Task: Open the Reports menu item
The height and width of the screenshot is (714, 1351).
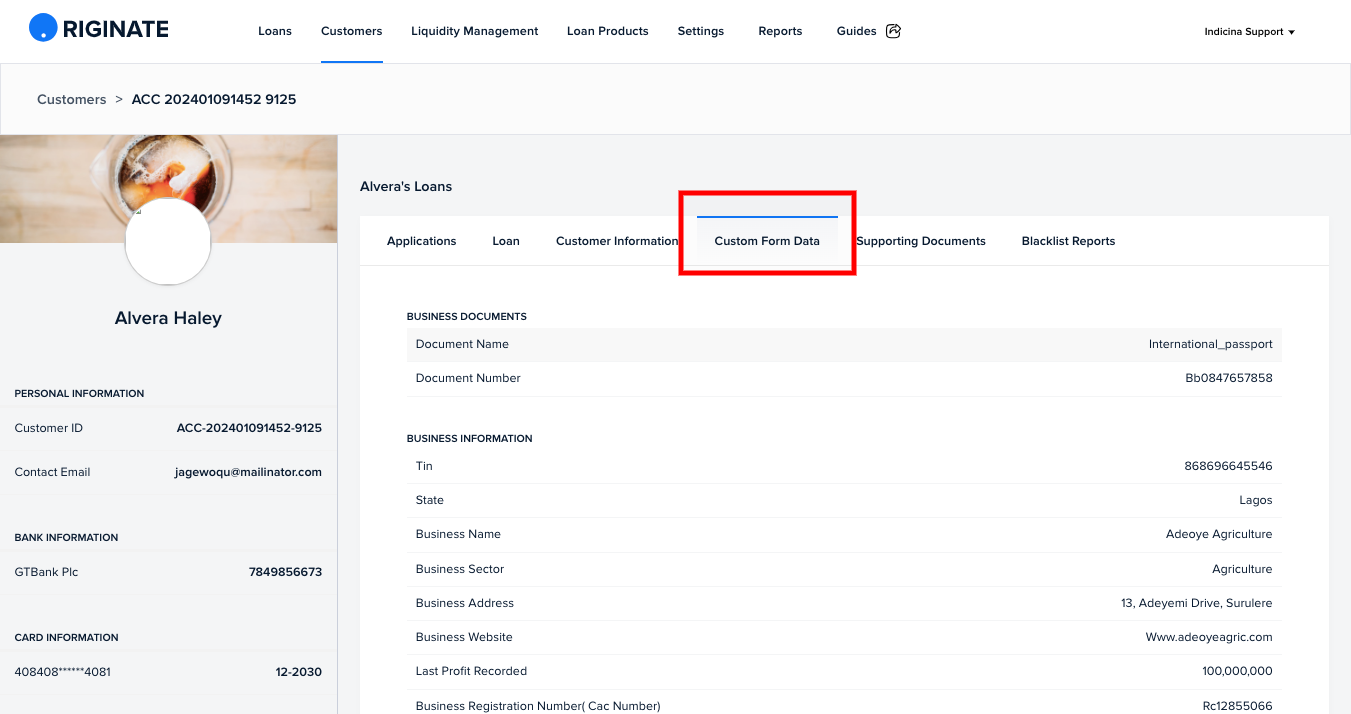Action: pyautogui.click(x=780, y=31)
